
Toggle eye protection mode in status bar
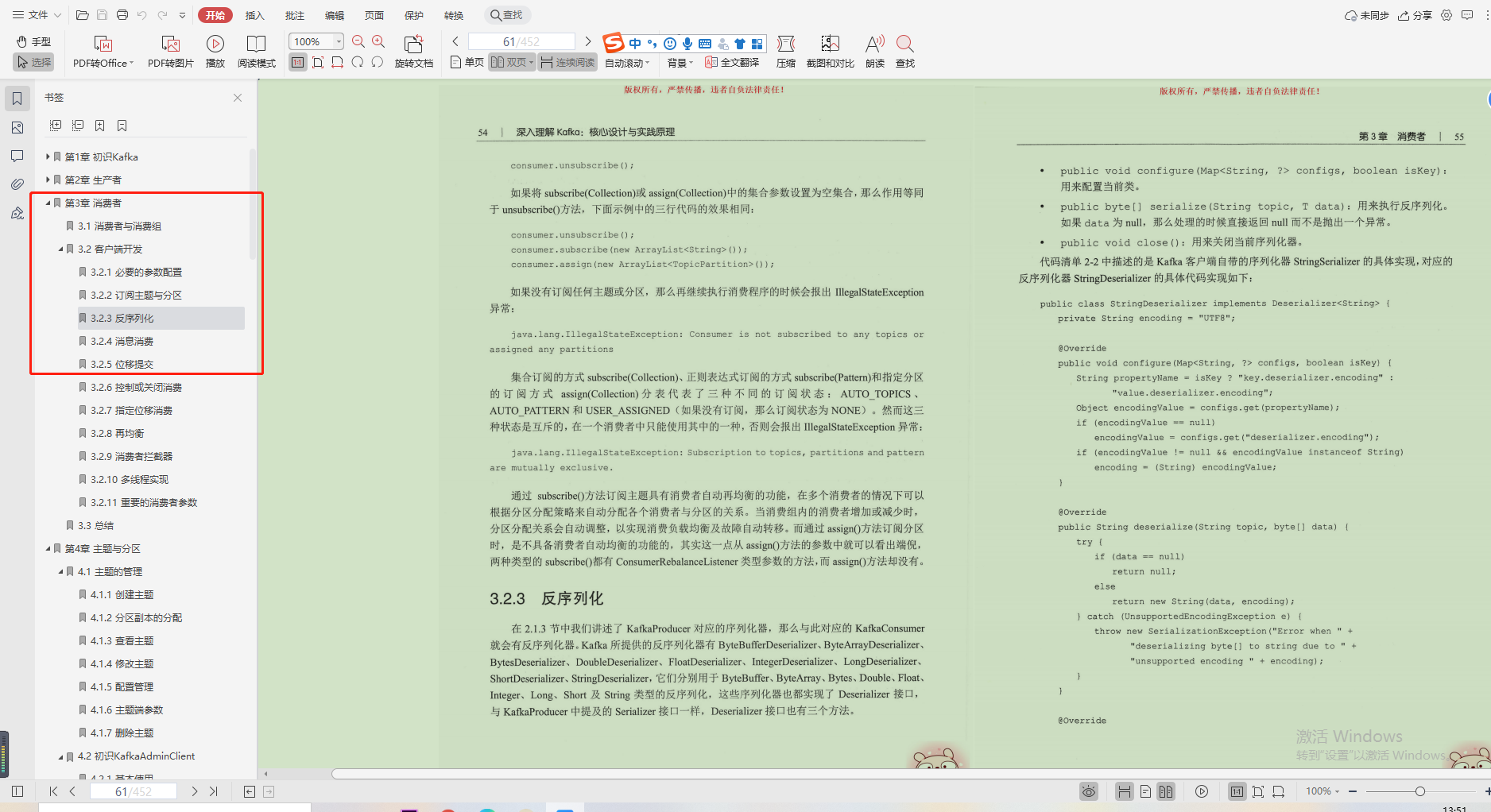click(1089, 791)
